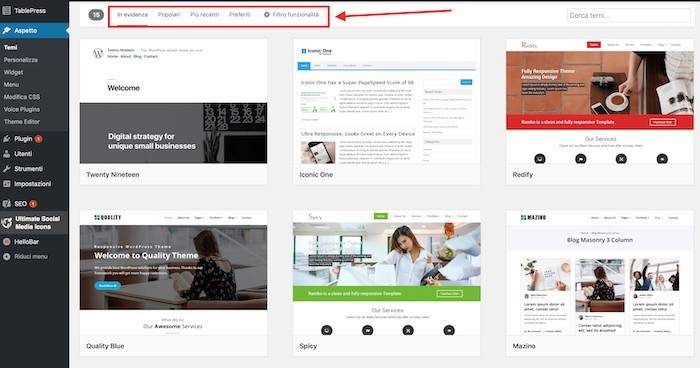This screenshot has height=368, width=700.
Task: Open the Impostazioni menu label
Action: [x=33, y=184]
